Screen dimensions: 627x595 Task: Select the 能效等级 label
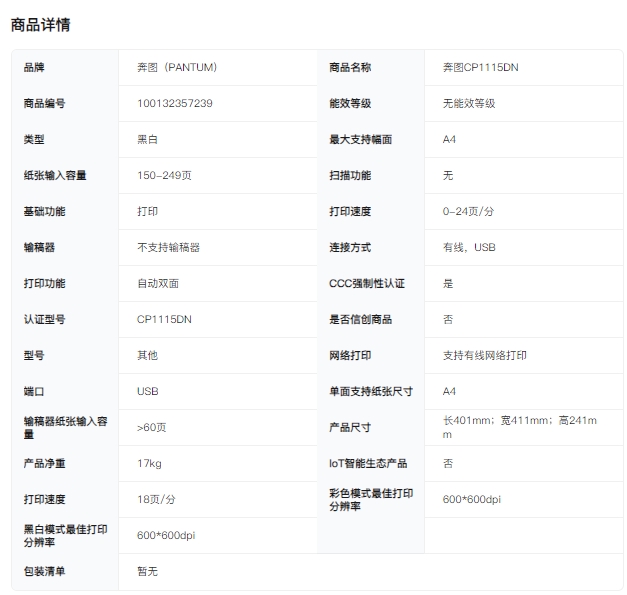pos(350,103)
